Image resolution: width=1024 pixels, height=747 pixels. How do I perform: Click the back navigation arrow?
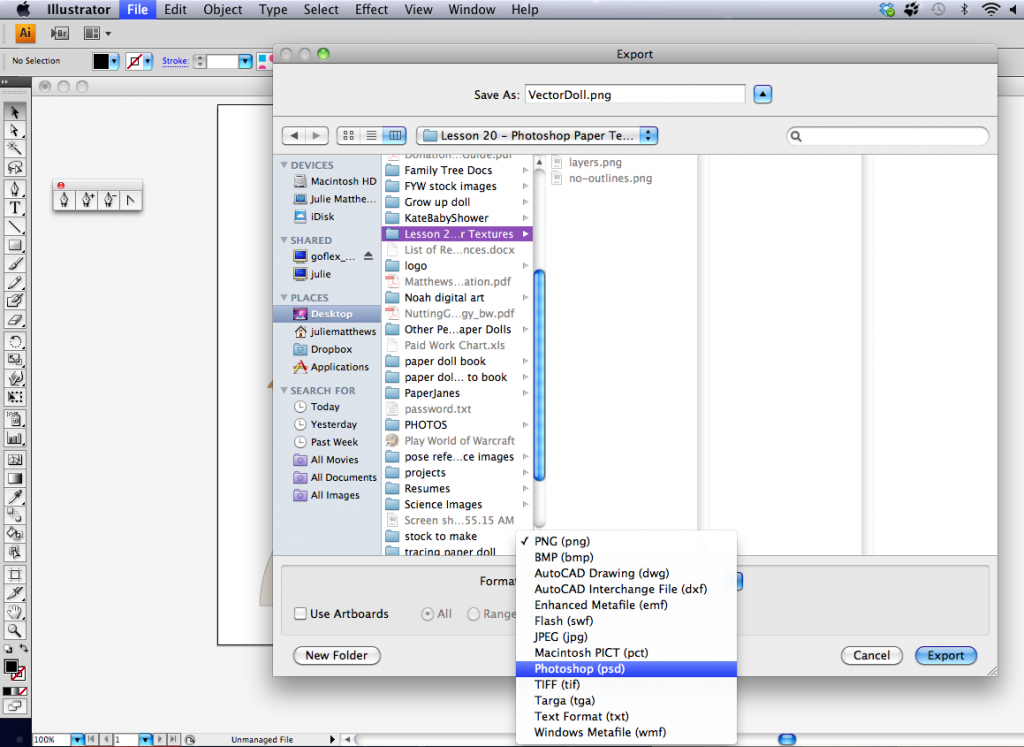(x=294, y=136)
